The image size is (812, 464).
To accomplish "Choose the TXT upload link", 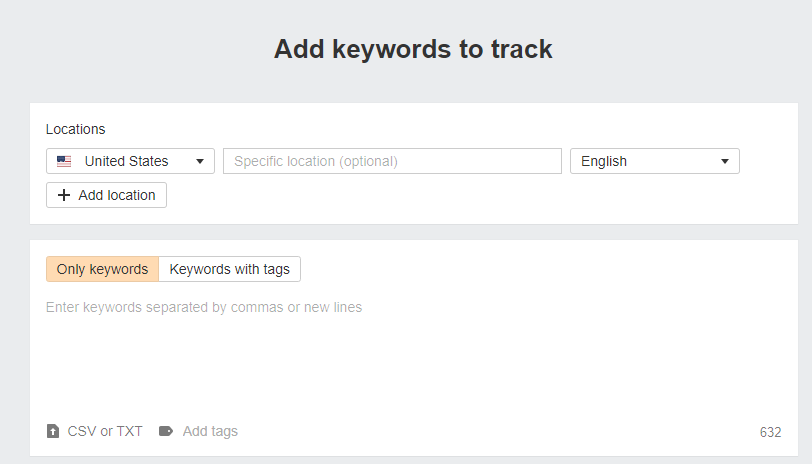I will click(130, 431).
